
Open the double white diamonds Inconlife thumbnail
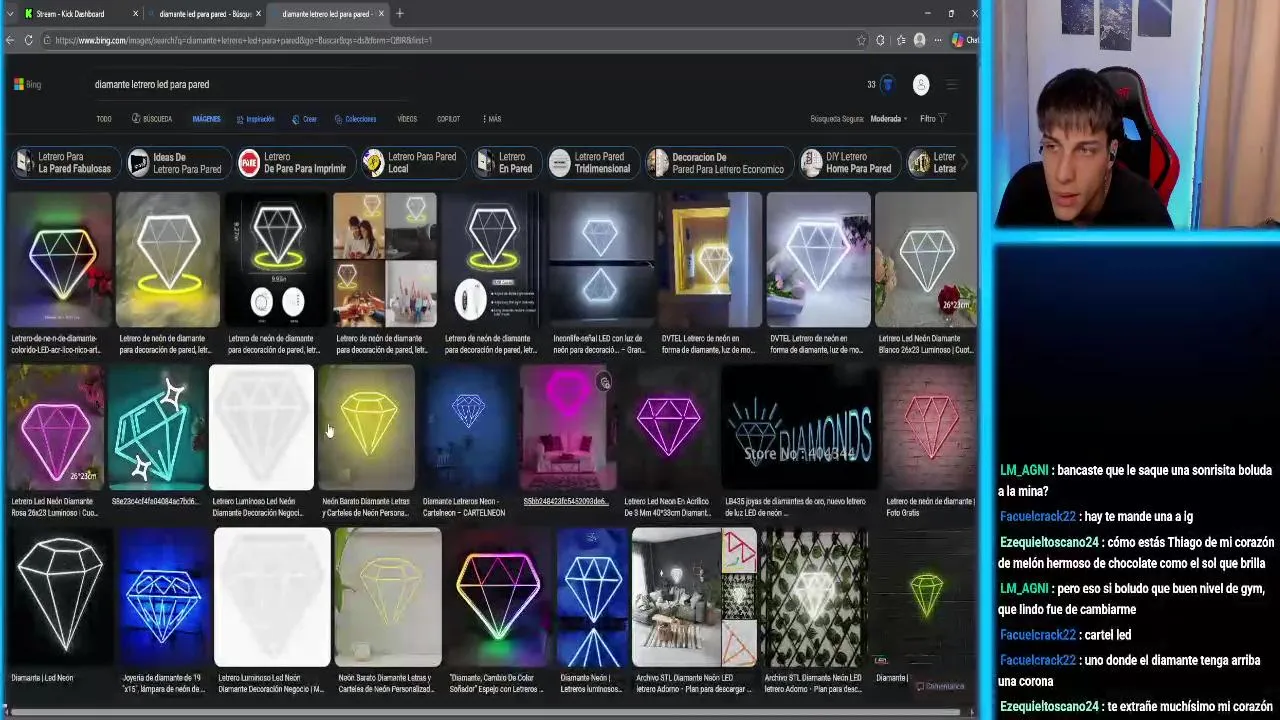[x=600, y=260]
